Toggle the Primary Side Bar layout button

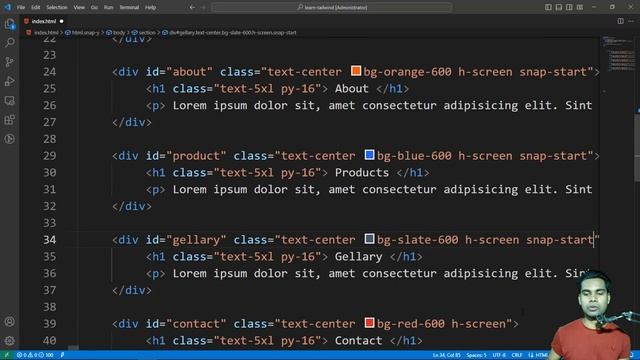click(x=548, y=7)
